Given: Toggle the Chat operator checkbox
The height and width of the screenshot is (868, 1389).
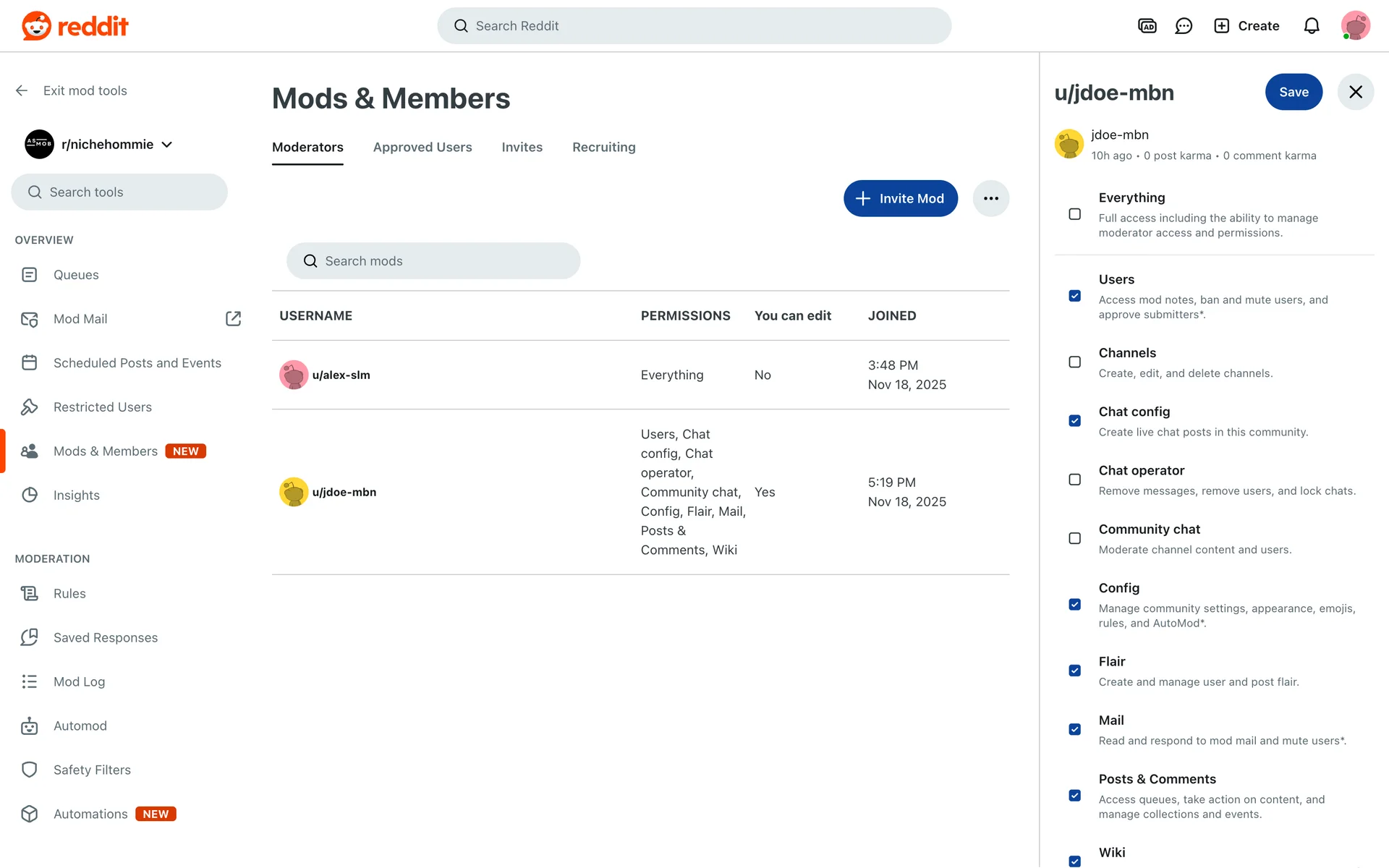Looking at the screenshot, I should pyautogui.click(x=1074, y=480).
